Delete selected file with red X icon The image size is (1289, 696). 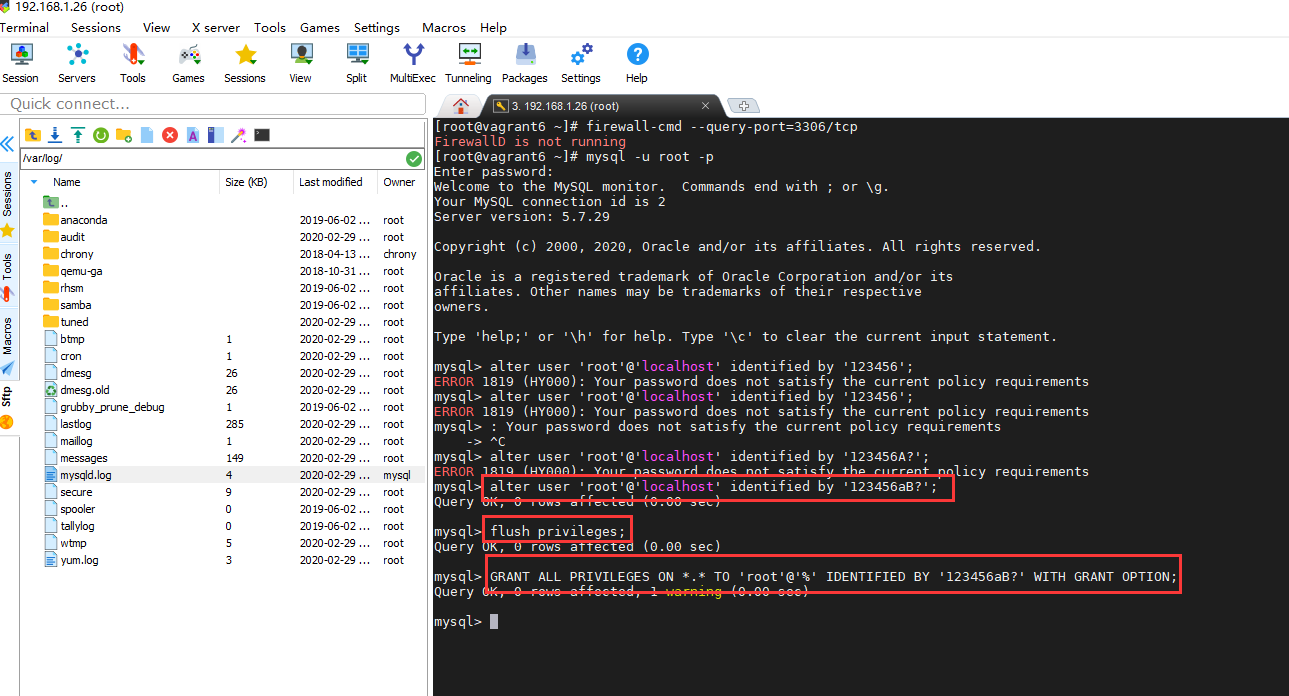(170, 135)
